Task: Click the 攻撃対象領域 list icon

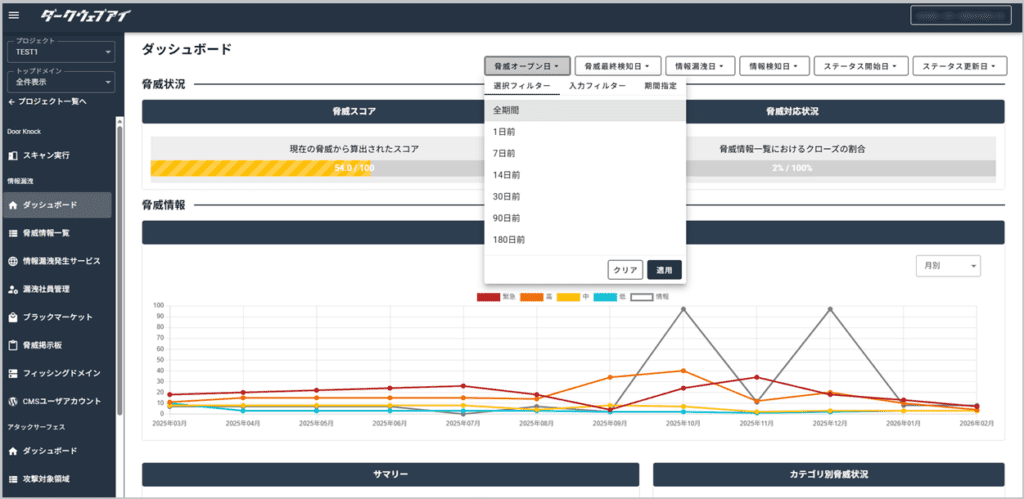Action: [13, 479]
